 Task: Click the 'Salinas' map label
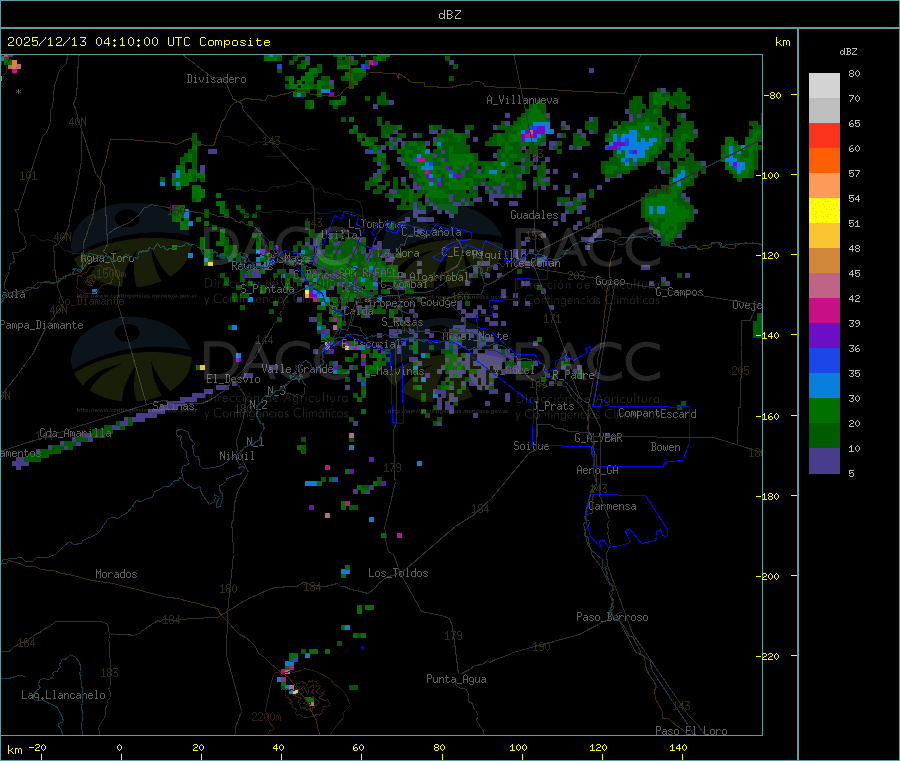coord(173,406)
